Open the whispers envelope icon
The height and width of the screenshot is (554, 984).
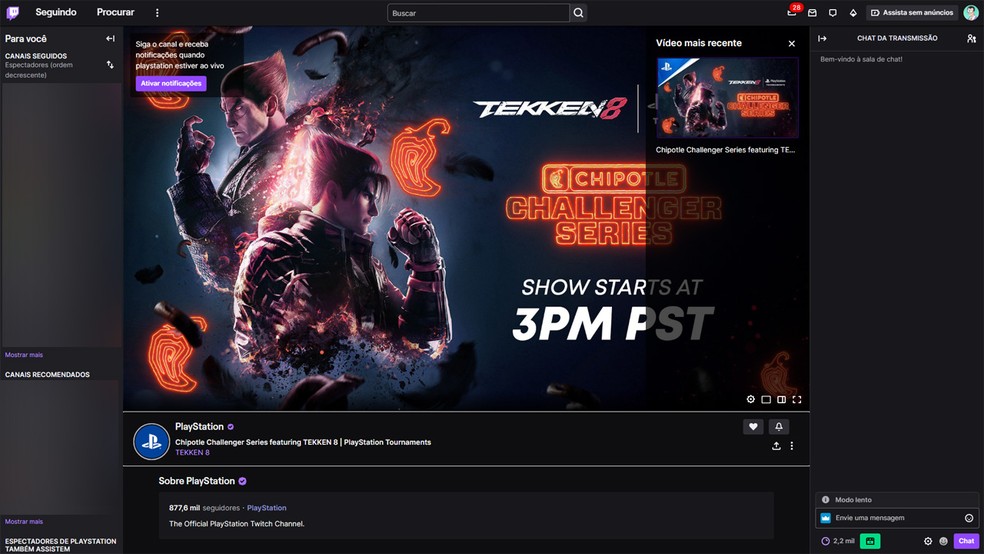[x=812, y=13]
